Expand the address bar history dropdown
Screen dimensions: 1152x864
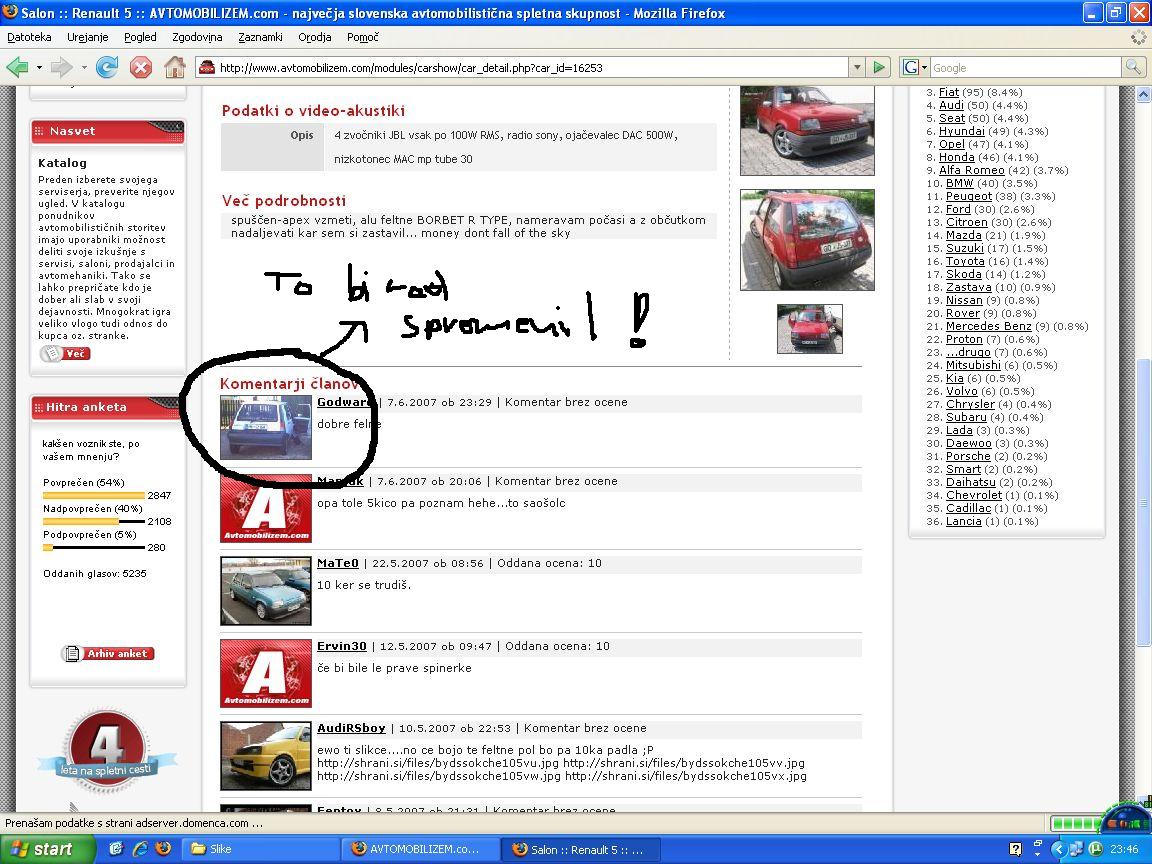(x=857, y=68)
